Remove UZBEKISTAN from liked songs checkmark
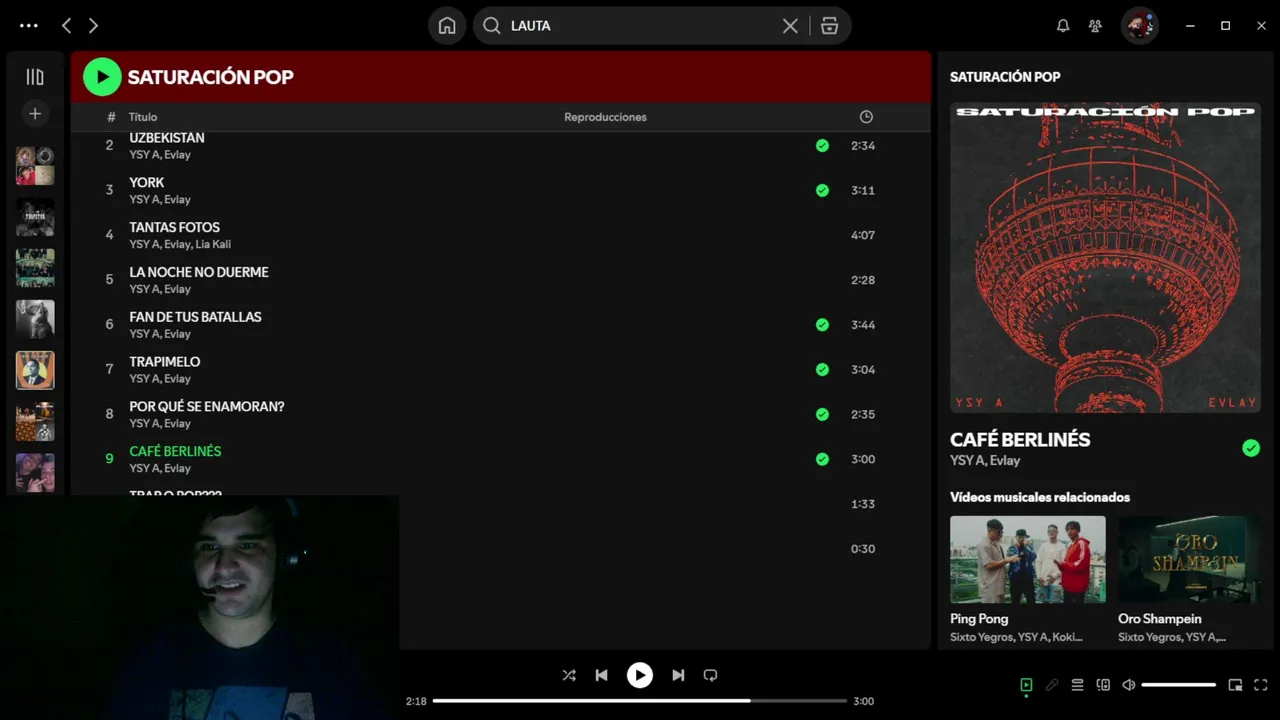The height and width of the screenshot is (720, 1280). pyautogui.click(x=822, y=145)
